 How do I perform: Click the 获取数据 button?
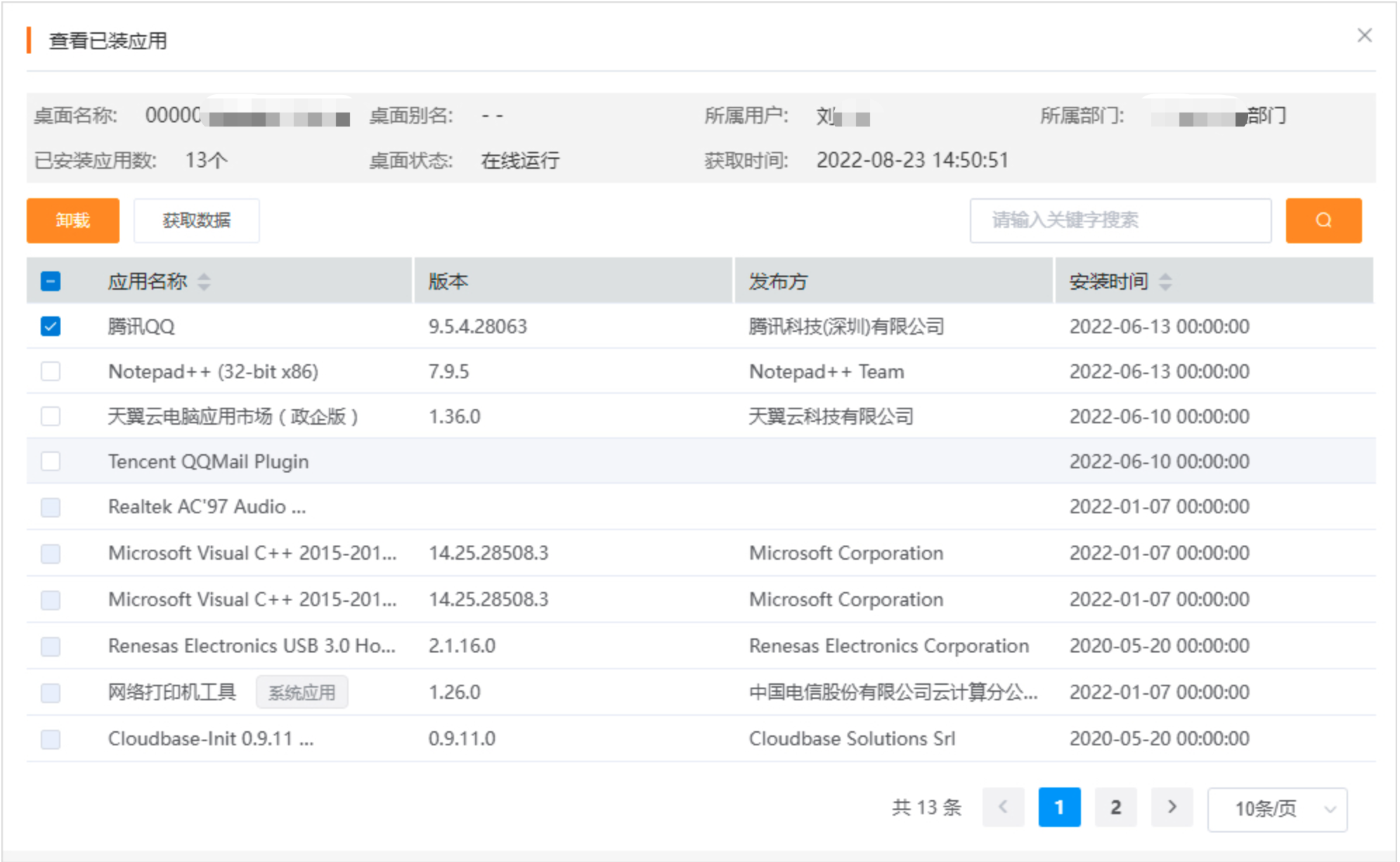coord(196,220)
